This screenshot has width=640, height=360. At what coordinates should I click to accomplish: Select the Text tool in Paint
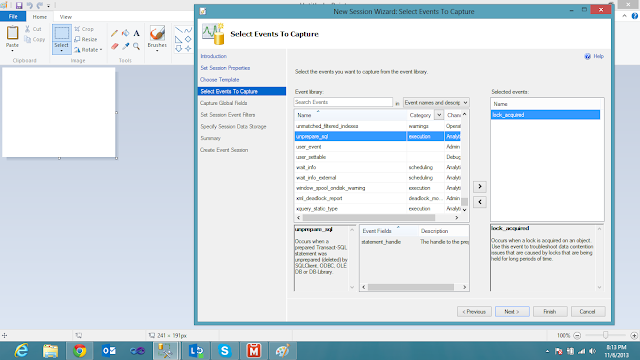coord(136,33)
